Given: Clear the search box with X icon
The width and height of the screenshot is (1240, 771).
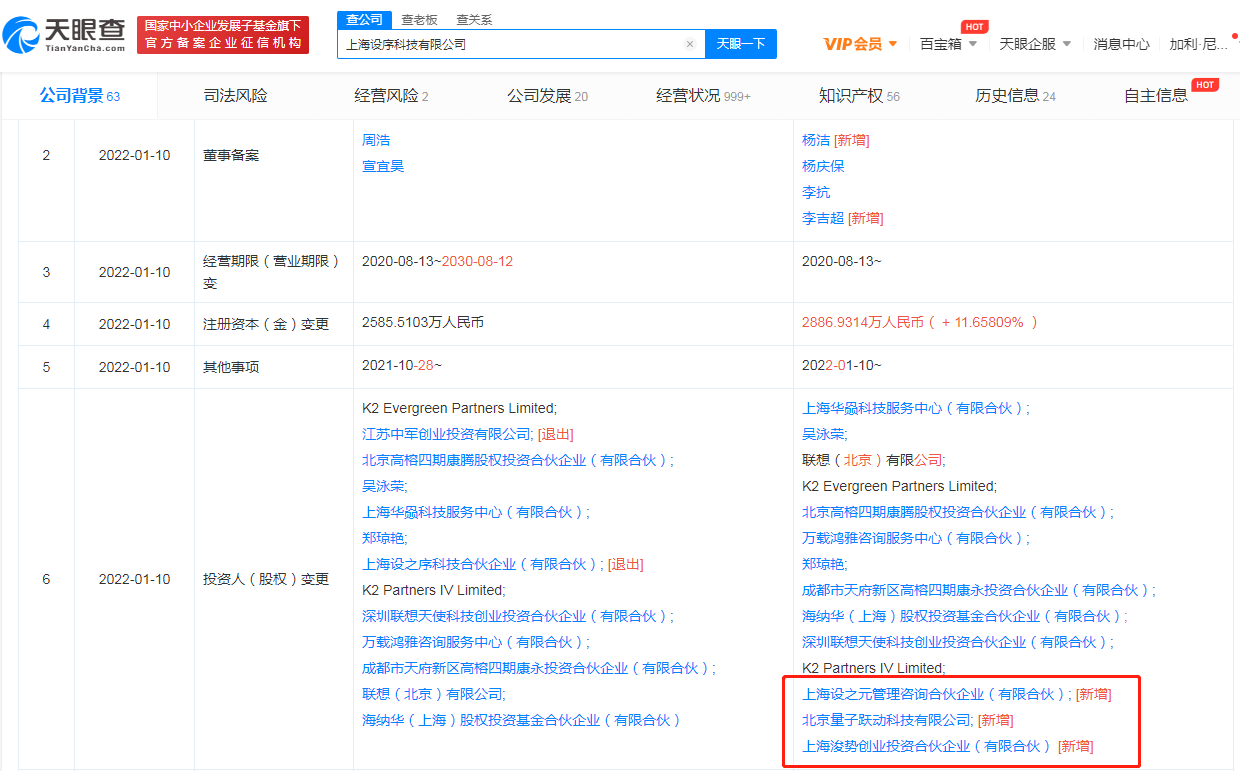Looking at the screenshot, I should (689, 44).
